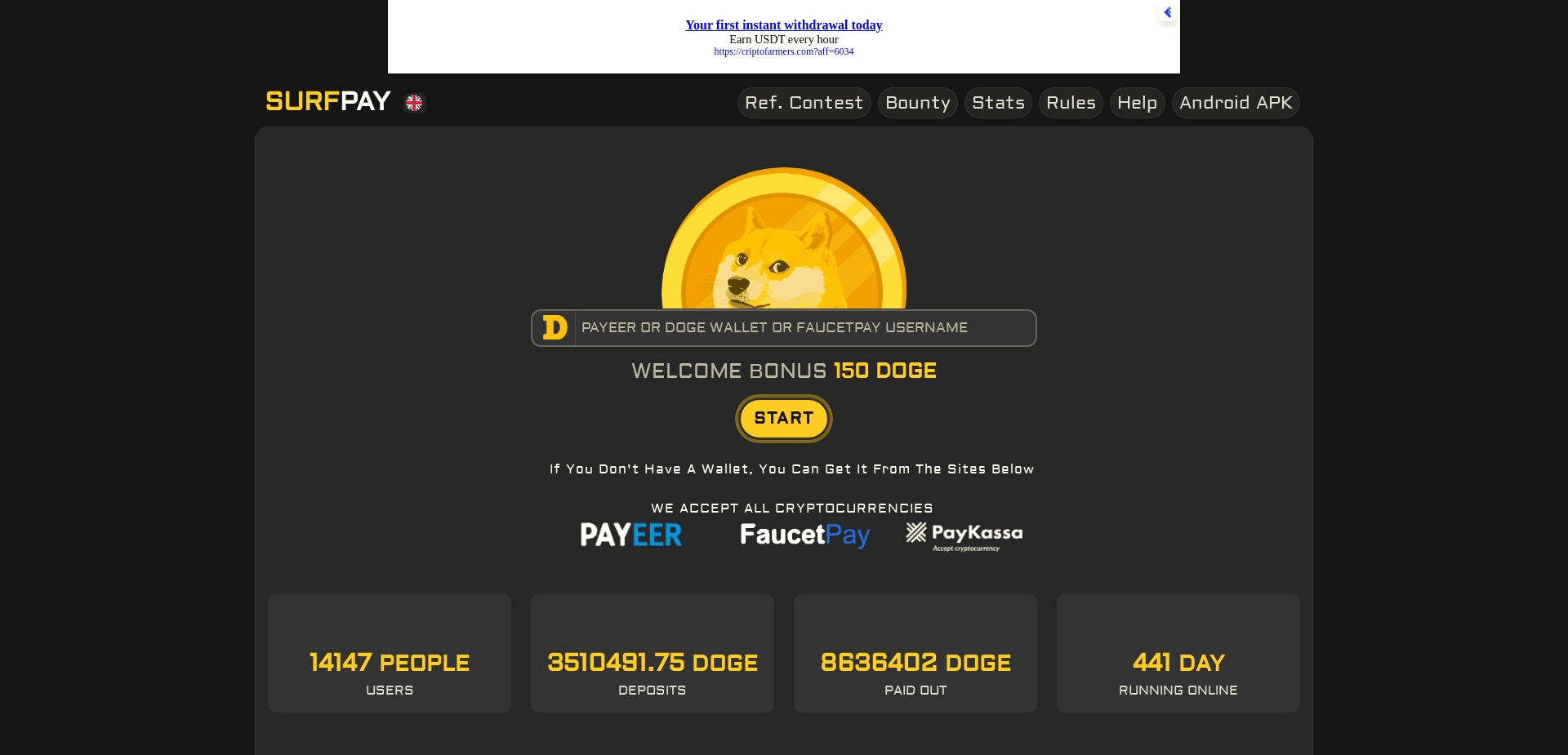The width and height of the screenshot is (1568, 755).
Task: Click the Dogecoin "D" icon beside the wallet field
Action: [553, 327]
